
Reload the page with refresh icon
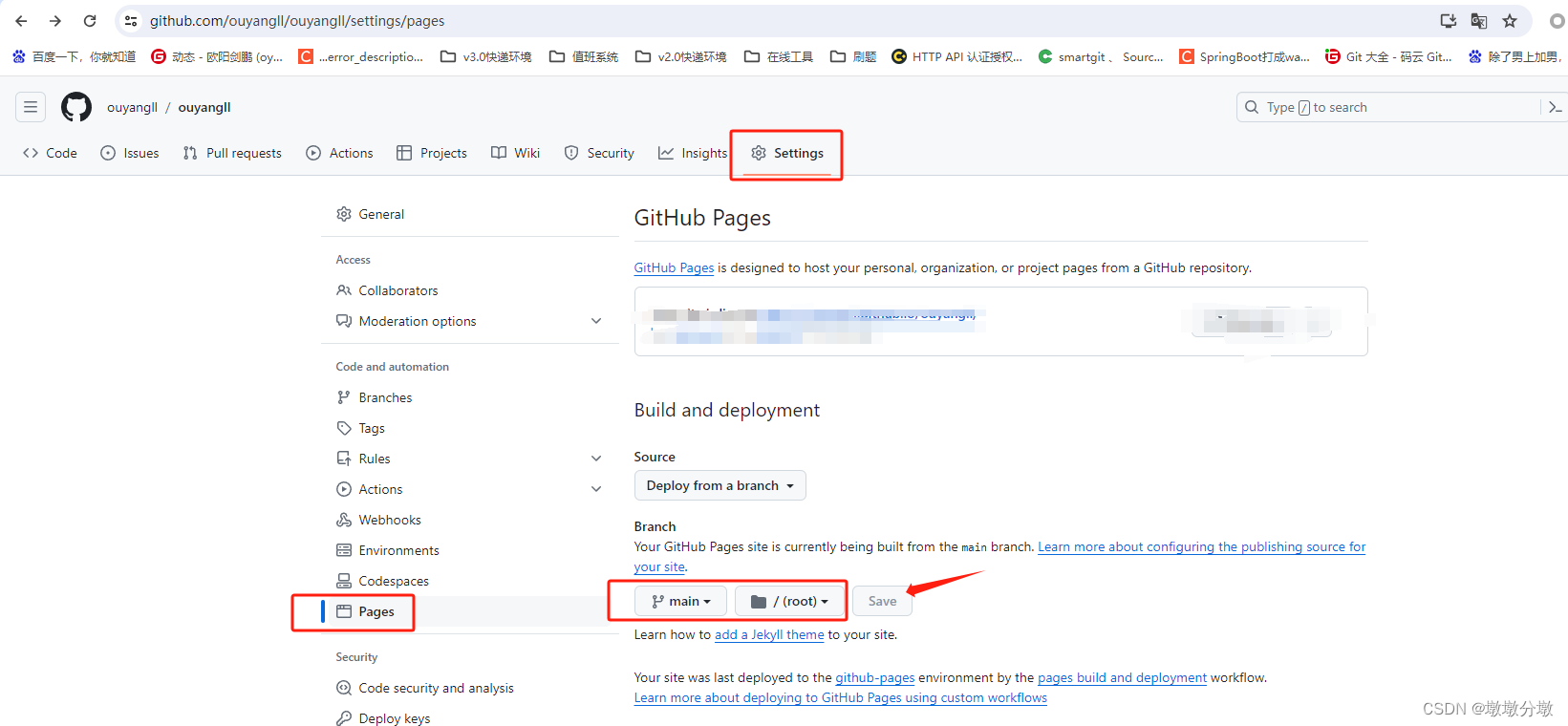(x=90, y=21)
